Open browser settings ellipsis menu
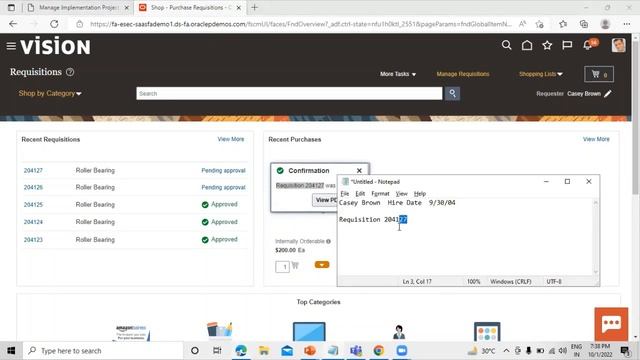This screenshot has width=640, height=360. (x=627, y=24)
